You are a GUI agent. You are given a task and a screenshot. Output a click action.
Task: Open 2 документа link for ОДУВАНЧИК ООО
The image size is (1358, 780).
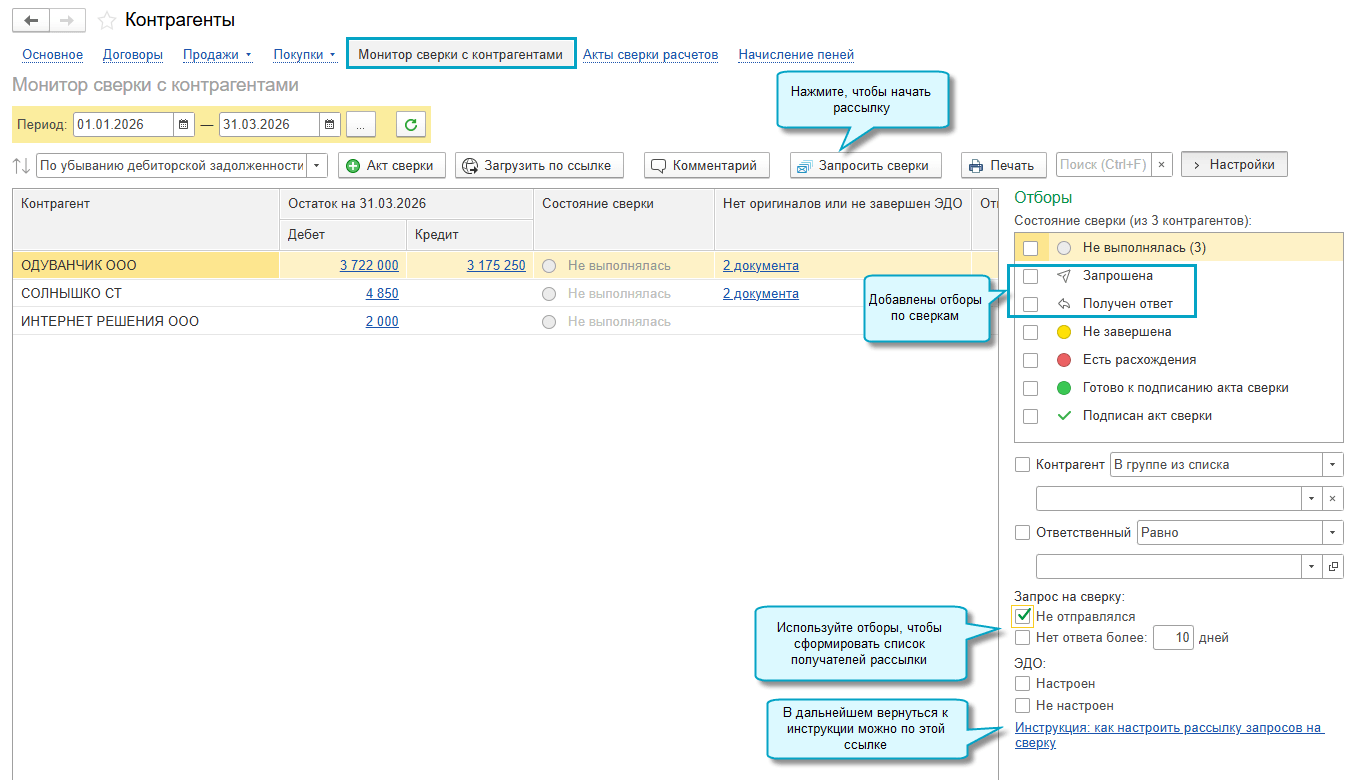[761, 265]
